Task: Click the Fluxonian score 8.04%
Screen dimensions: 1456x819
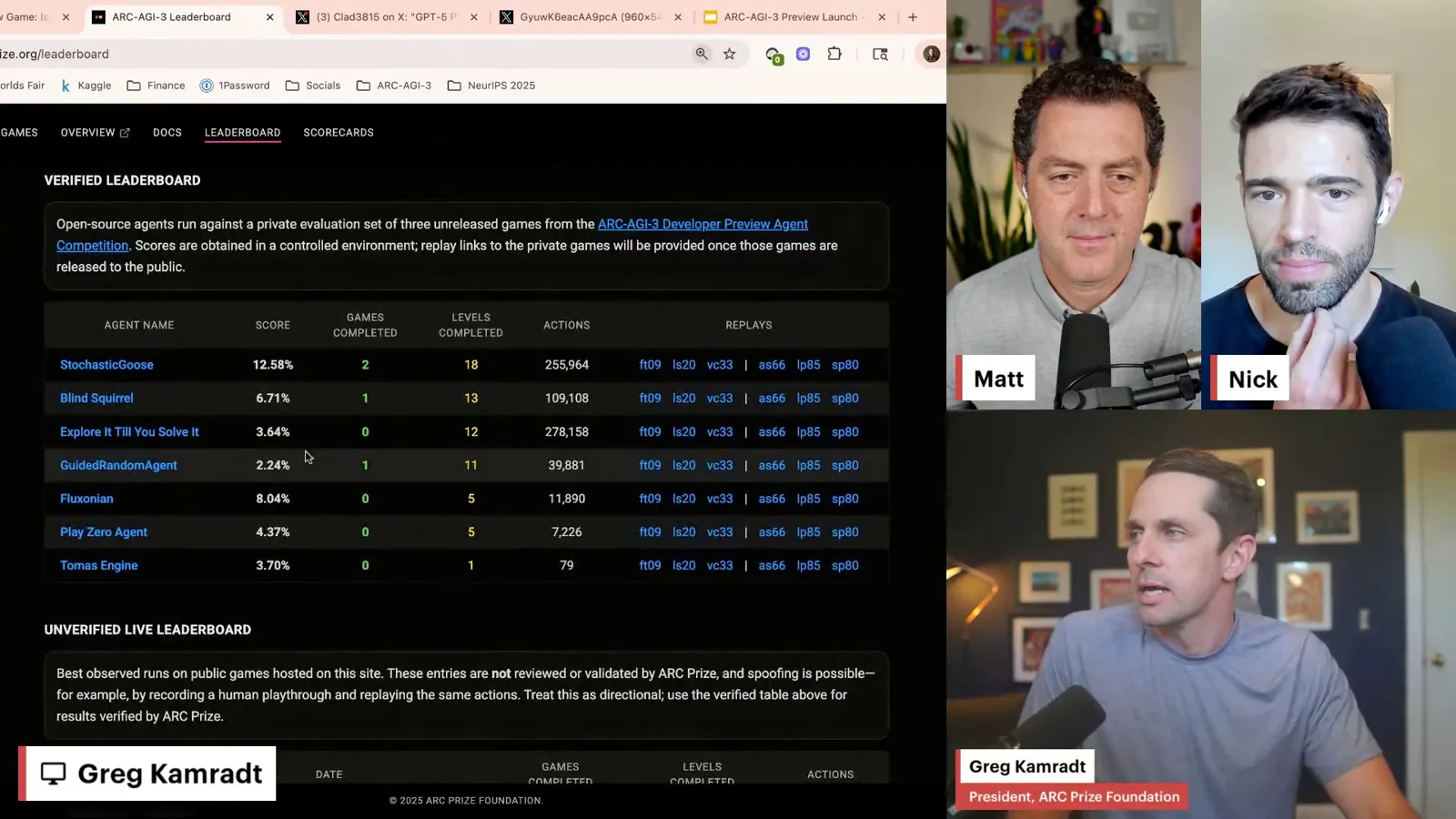Action: coord(273,499)
